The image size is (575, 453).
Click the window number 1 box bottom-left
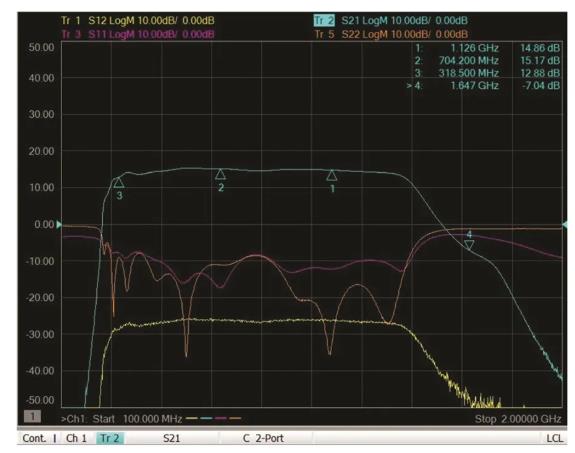(32, 416)
